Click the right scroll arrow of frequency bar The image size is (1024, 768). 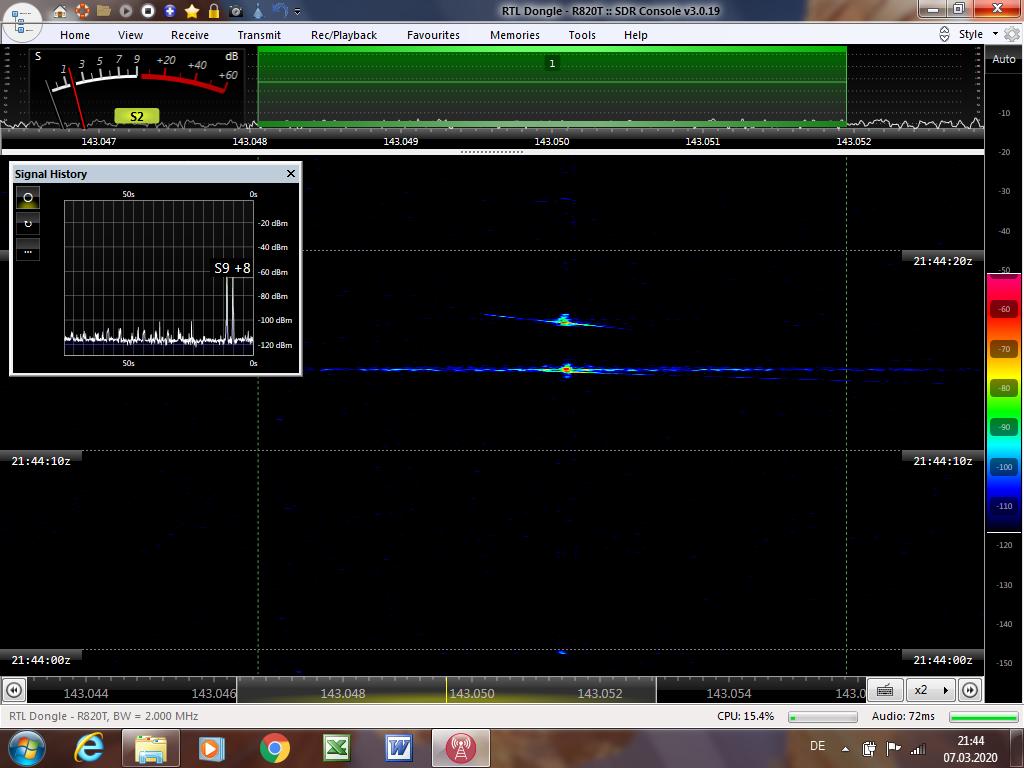tap(970, 690)
